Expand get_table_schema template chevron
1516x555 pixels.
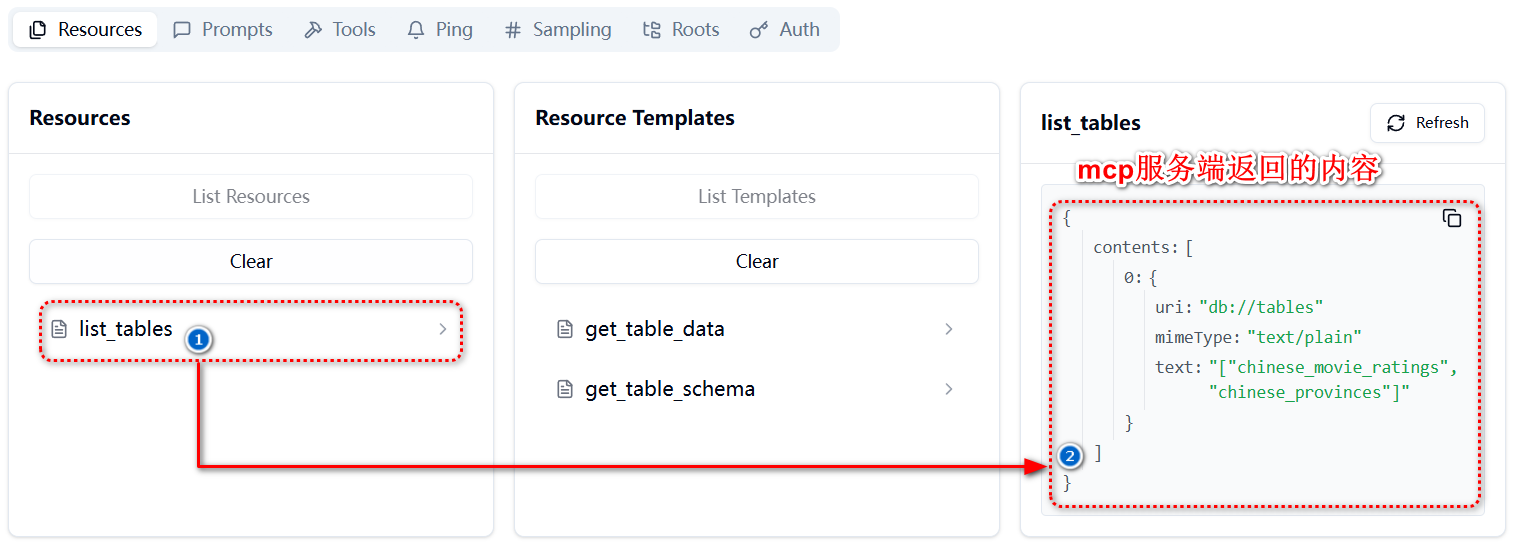tap(948, 389)
